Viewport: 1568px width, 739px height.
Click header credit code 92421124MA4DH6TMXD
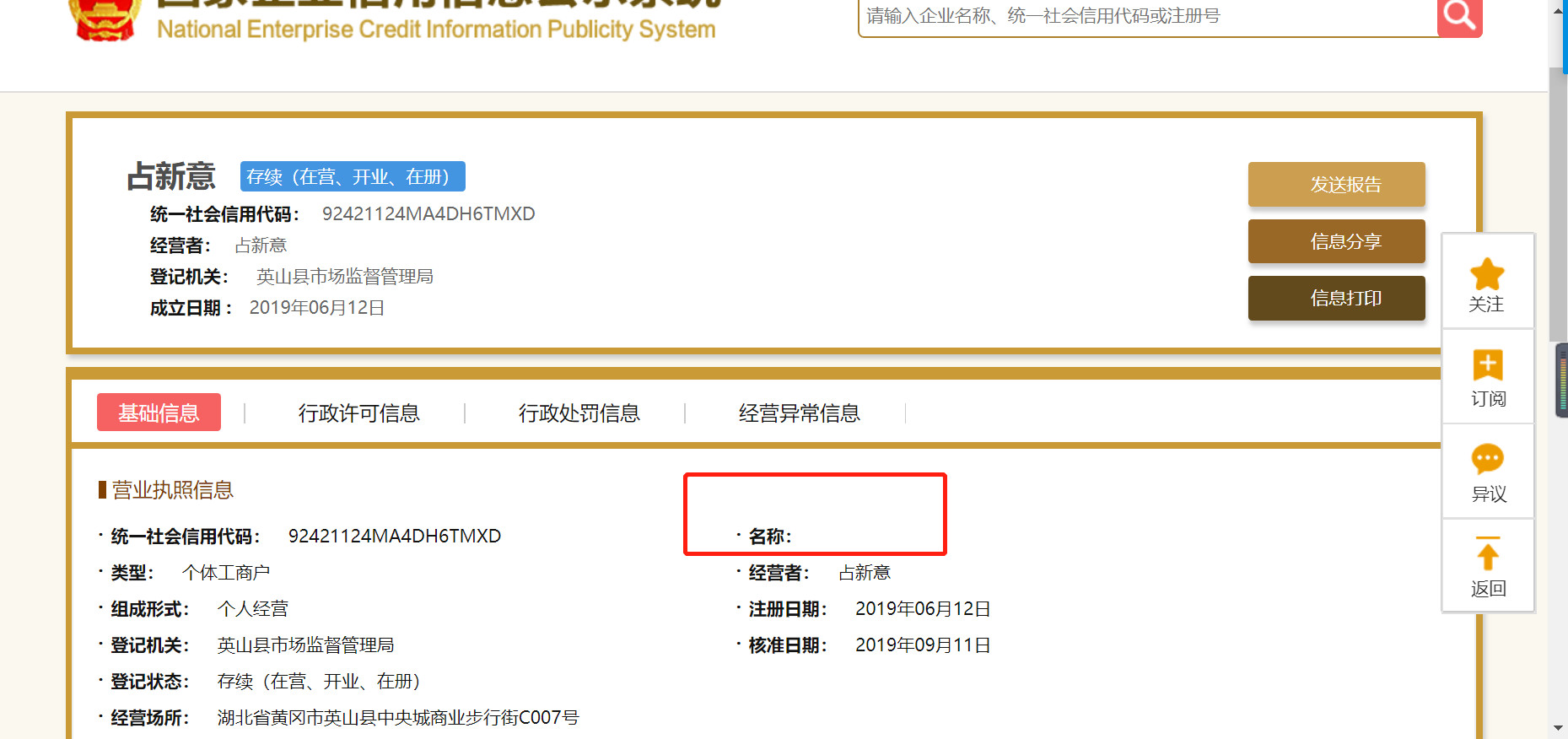(x=428, y=214)
